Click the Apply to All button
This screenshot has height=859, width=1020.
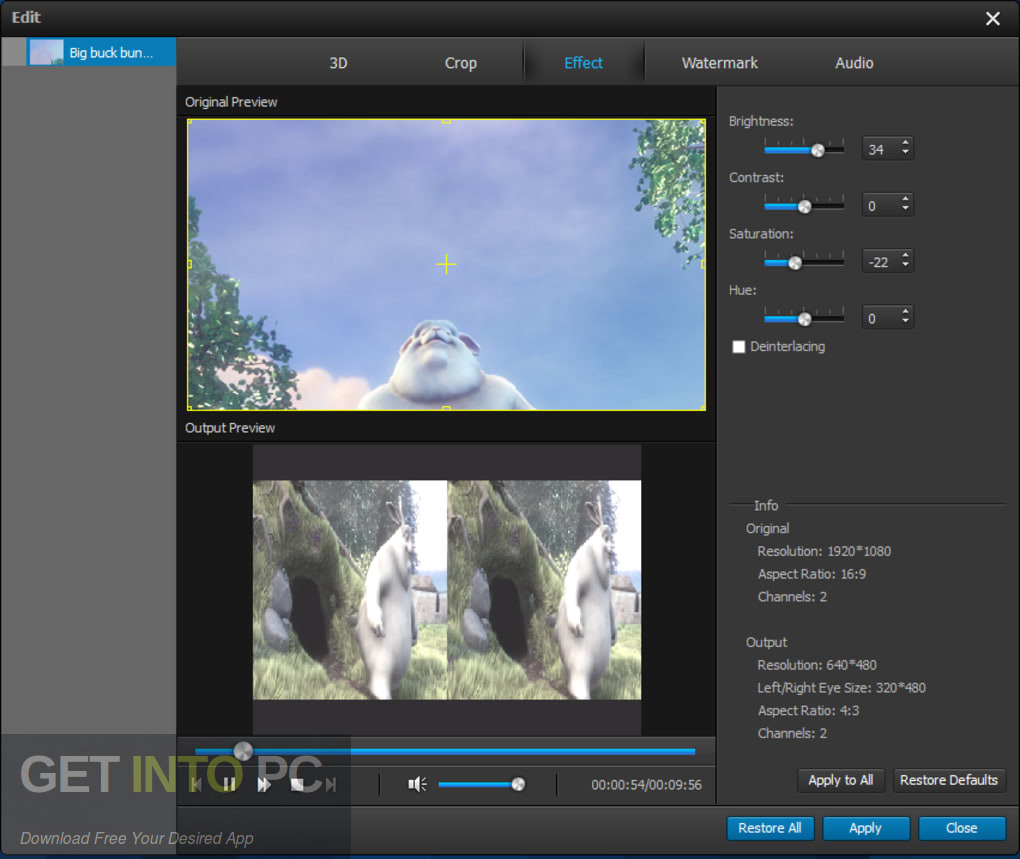click(x=840, y=780)
